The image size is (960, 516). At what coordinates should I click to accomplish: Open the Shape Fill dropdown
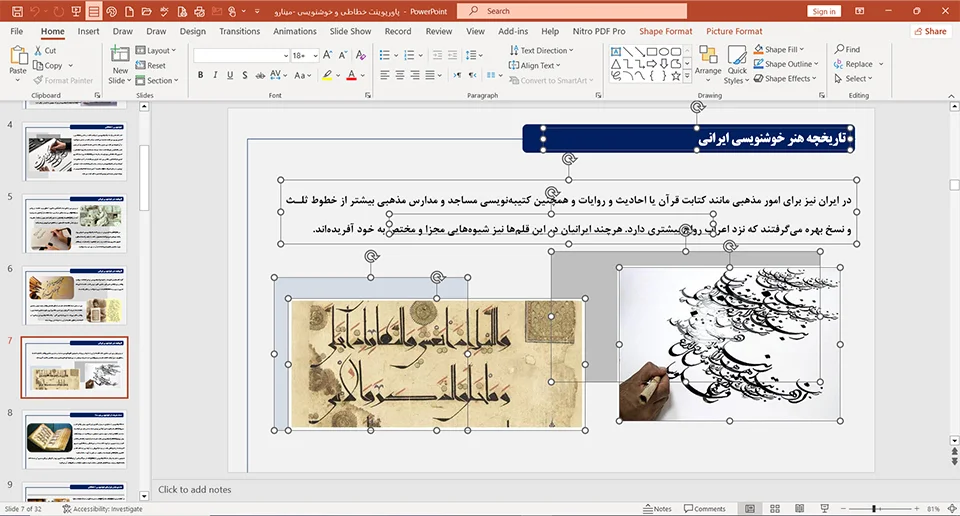point(779,49)
